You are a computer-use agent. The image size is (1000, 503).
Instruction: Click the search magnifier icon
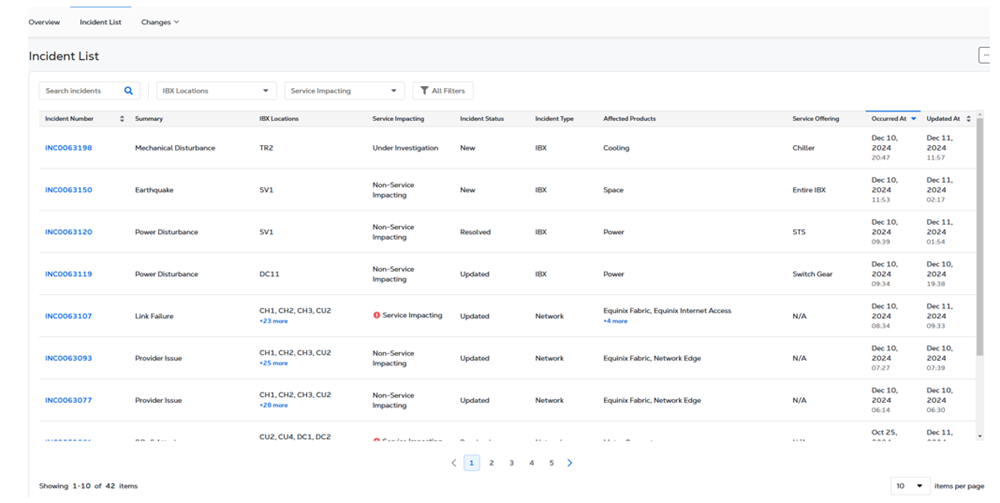(128, 91)
